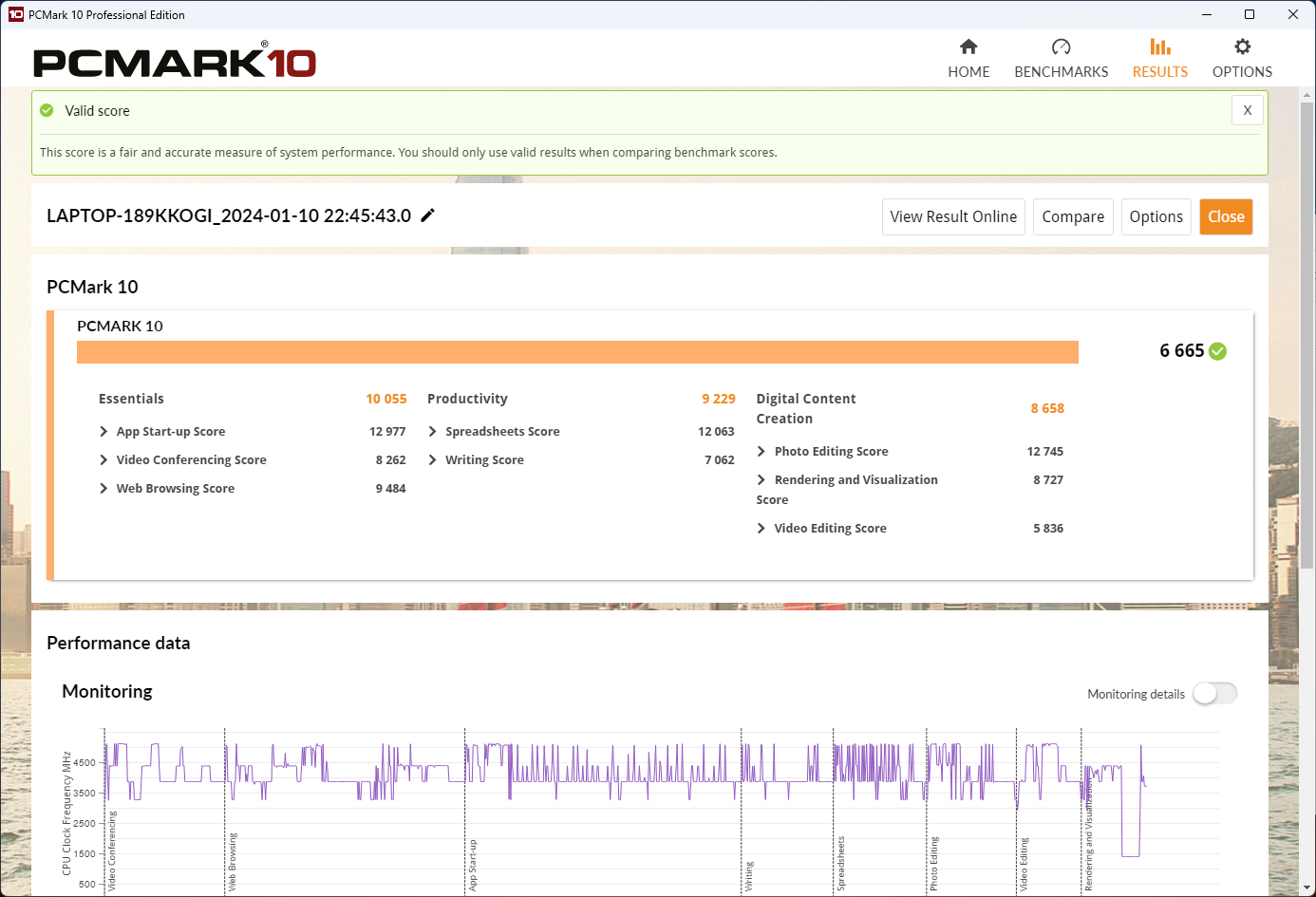
Task: Click the pencil icon to rename result
Action: pos(428,215)
